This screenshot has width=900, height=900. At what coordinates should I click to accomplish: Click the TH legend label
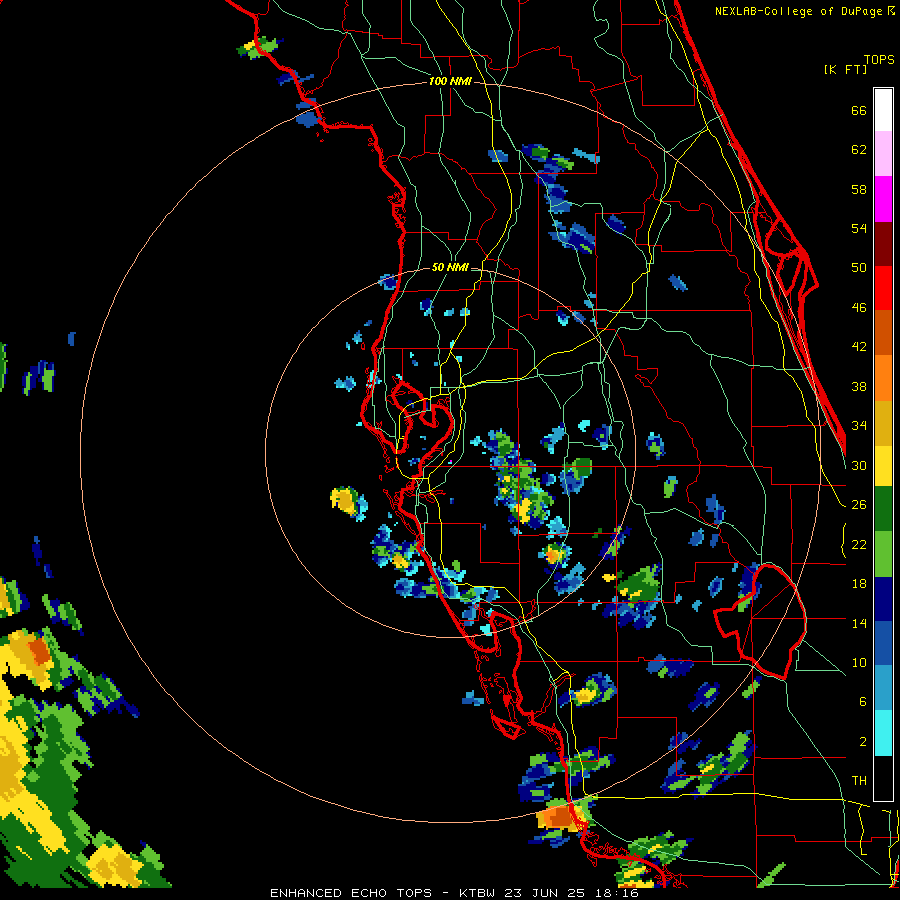[859, 781]
